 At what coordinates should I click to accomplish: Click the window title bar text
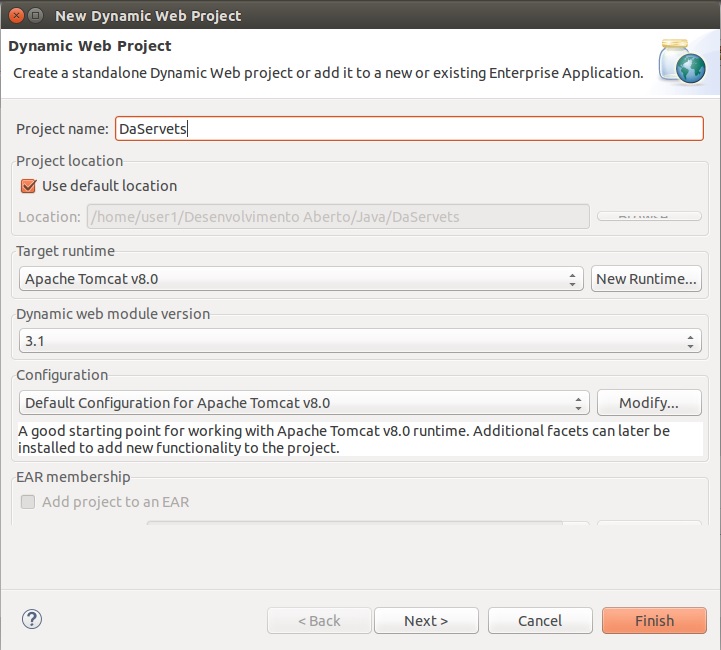click(x=148, y=15)
